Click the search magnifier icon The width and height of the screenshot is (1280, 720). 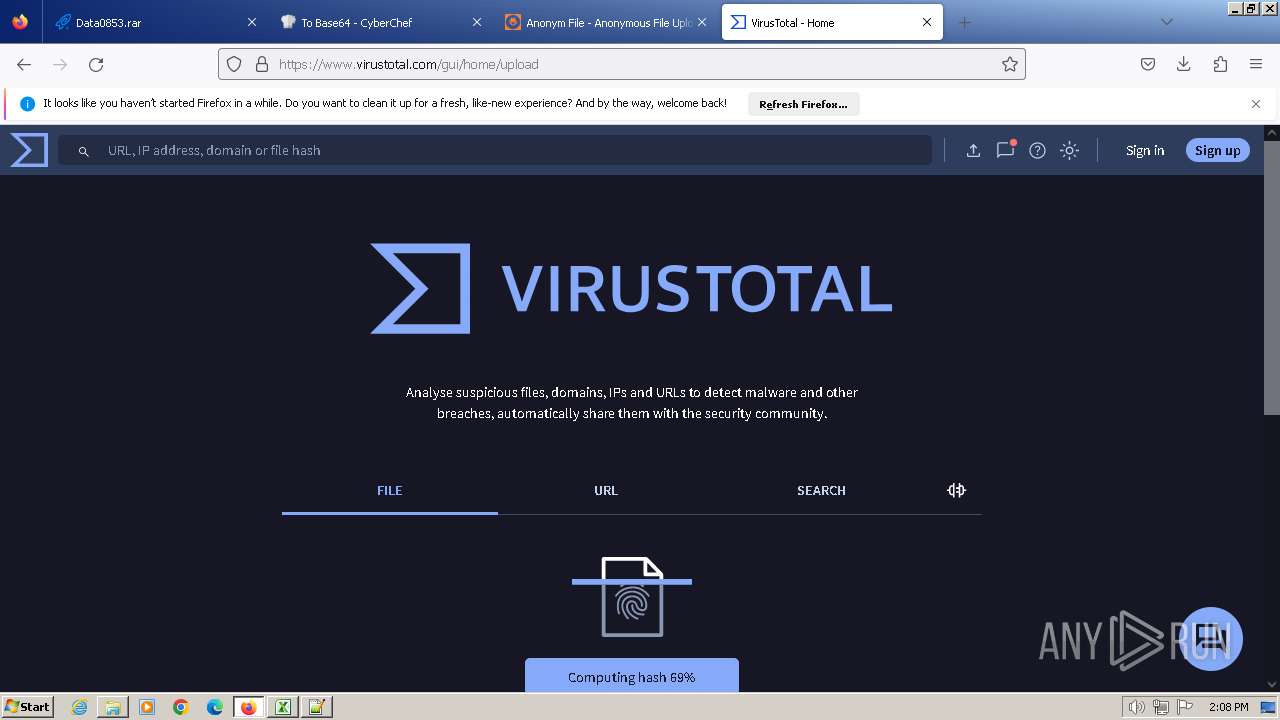tap(84, 151)
